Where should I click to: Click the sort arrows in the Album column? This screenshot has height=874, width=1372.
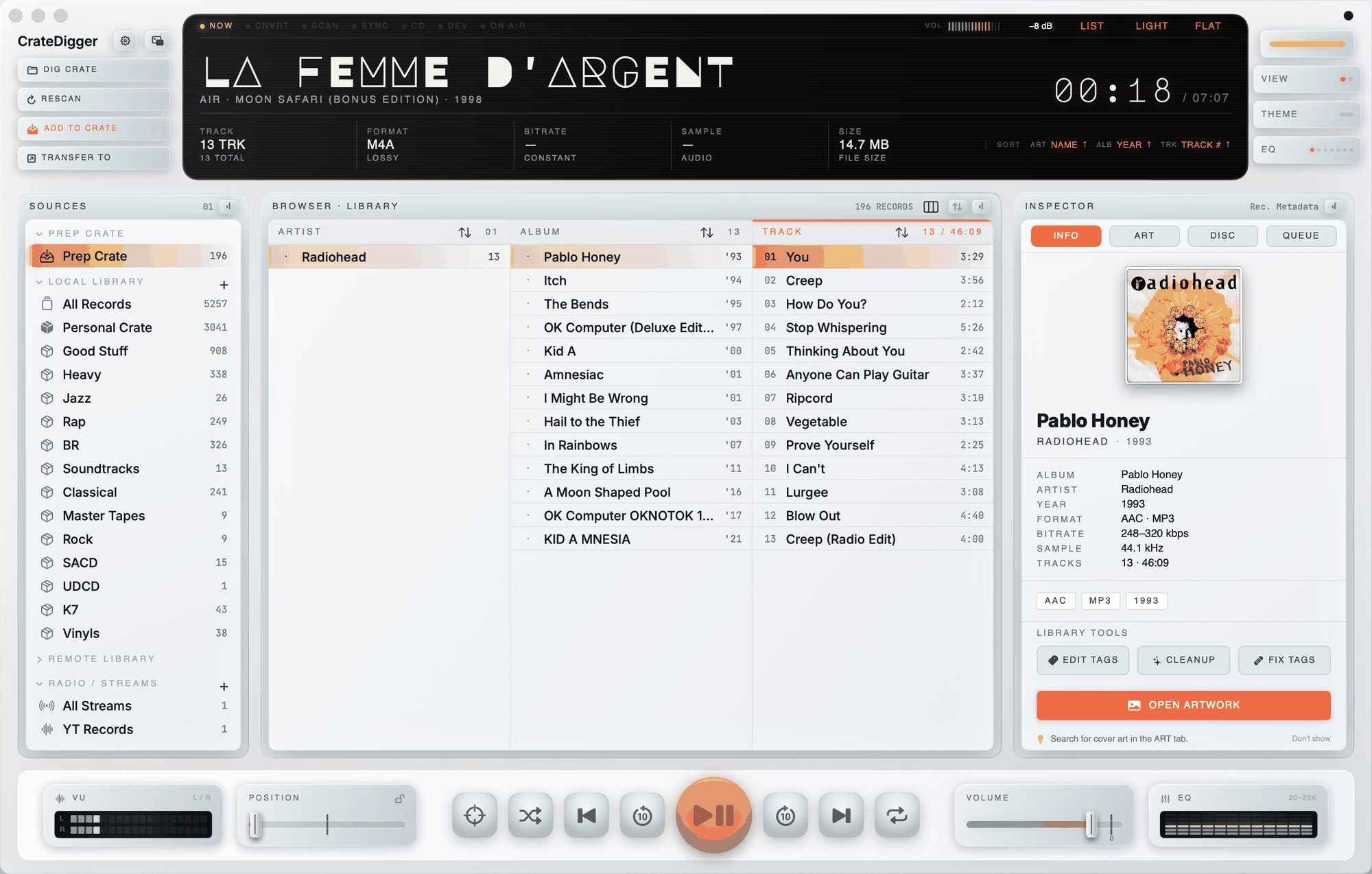pyautogui.click(x=707, y=233)
